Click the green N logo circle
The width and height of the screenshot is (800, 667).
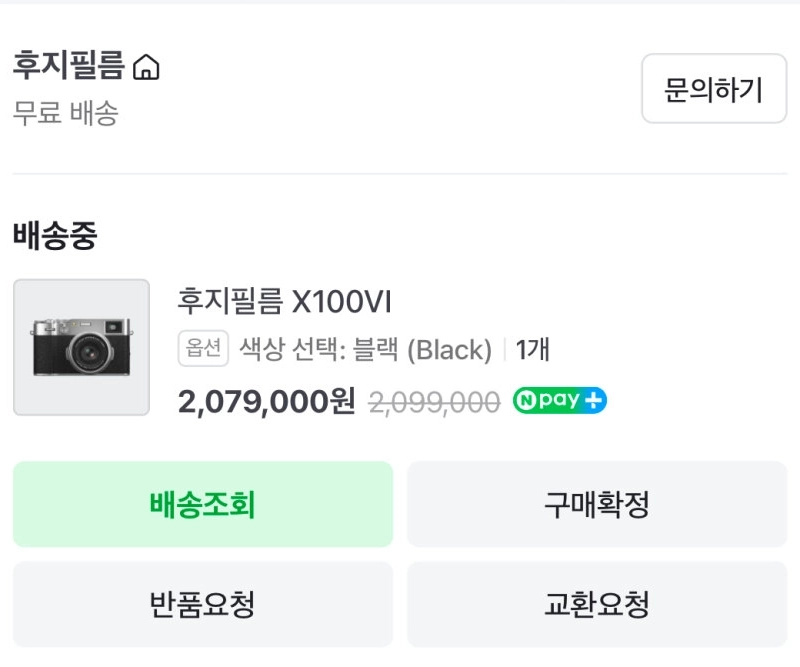[x=526, y=401]
